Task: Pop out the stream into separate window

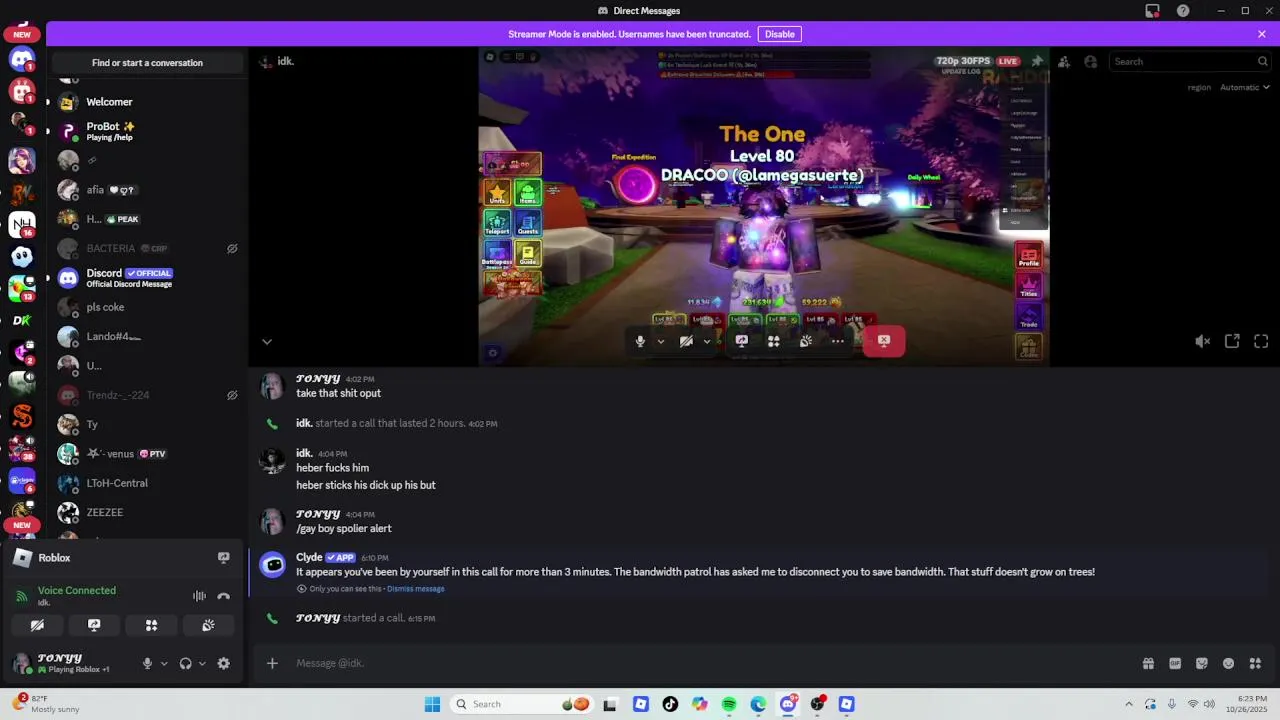Action: 1232,341
